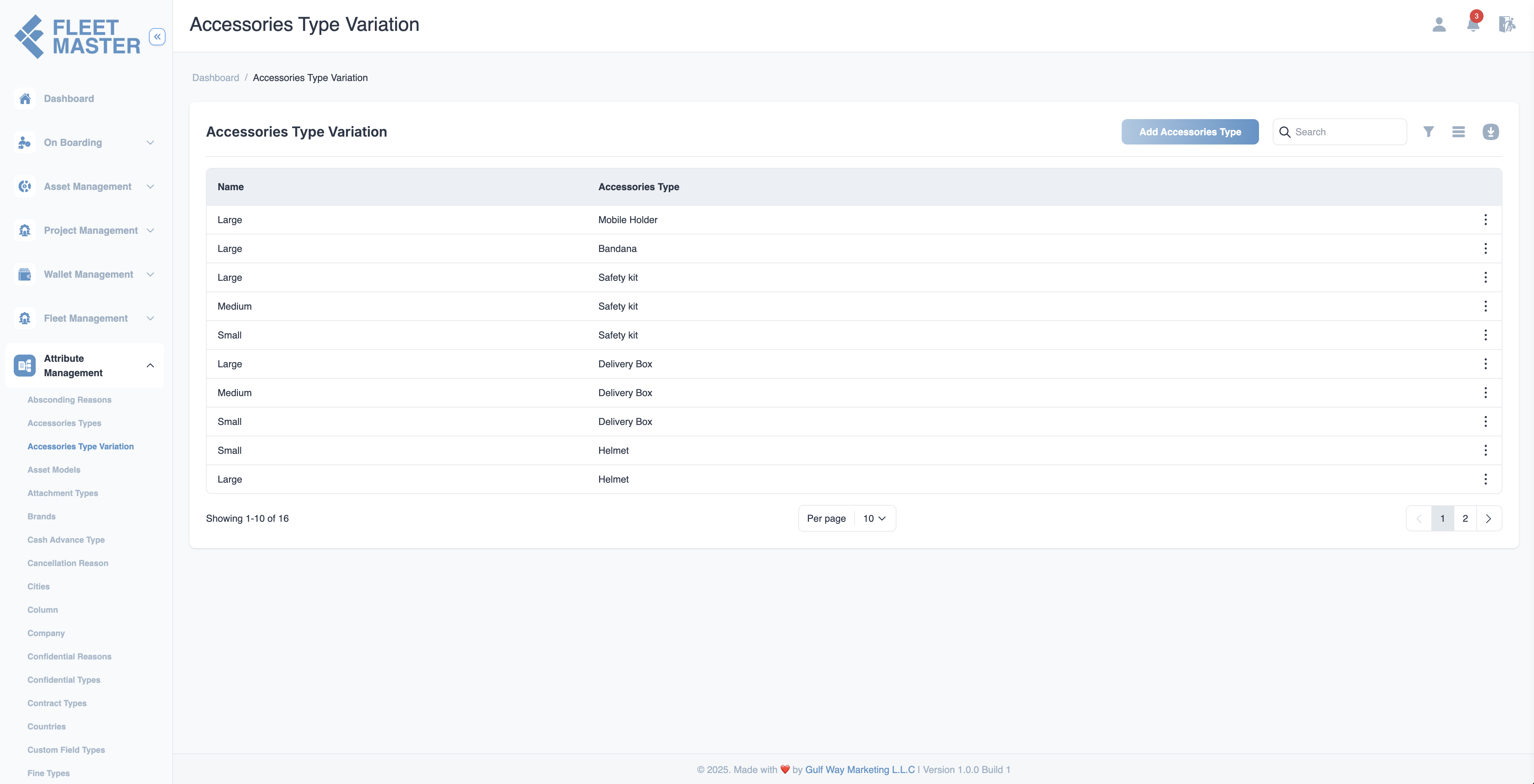This screenshot has height=784, width=1534.
Task: Click the Attribute Management sidebar icon
Action: coord(25,366)
